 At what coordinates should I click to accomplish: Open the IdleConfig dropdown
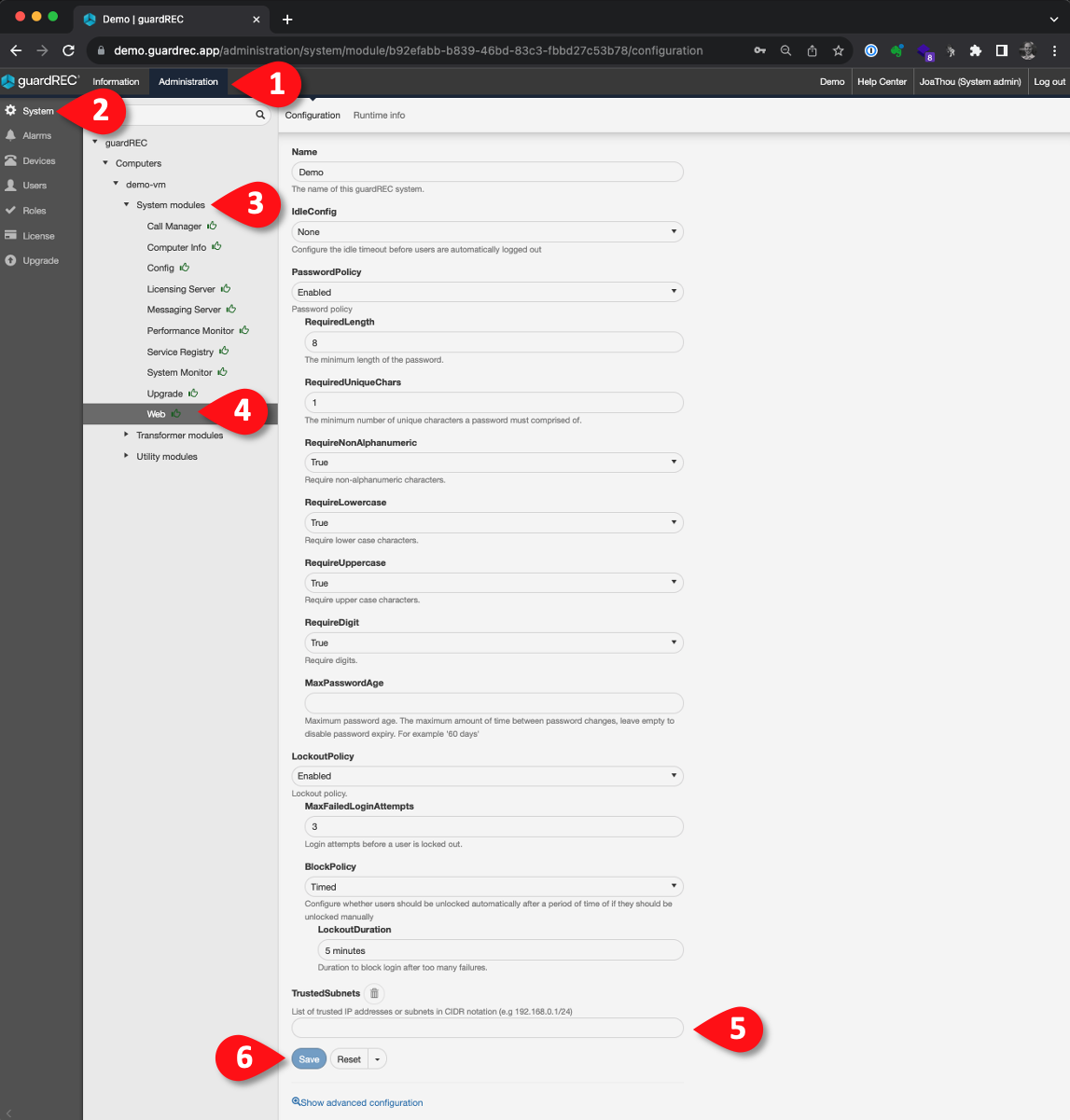(x=487, y=232)
